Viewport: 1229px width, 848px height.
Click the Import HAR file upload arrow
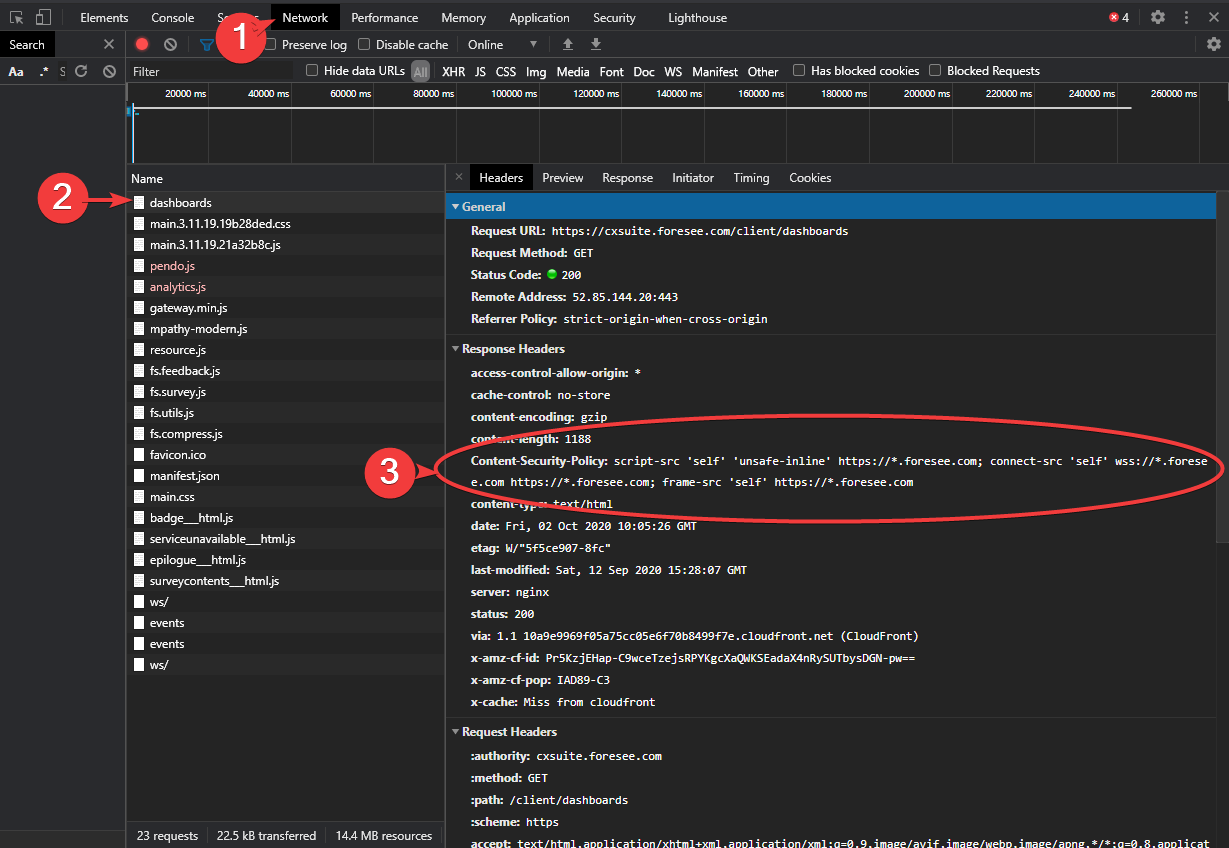[x=568, y=45]
